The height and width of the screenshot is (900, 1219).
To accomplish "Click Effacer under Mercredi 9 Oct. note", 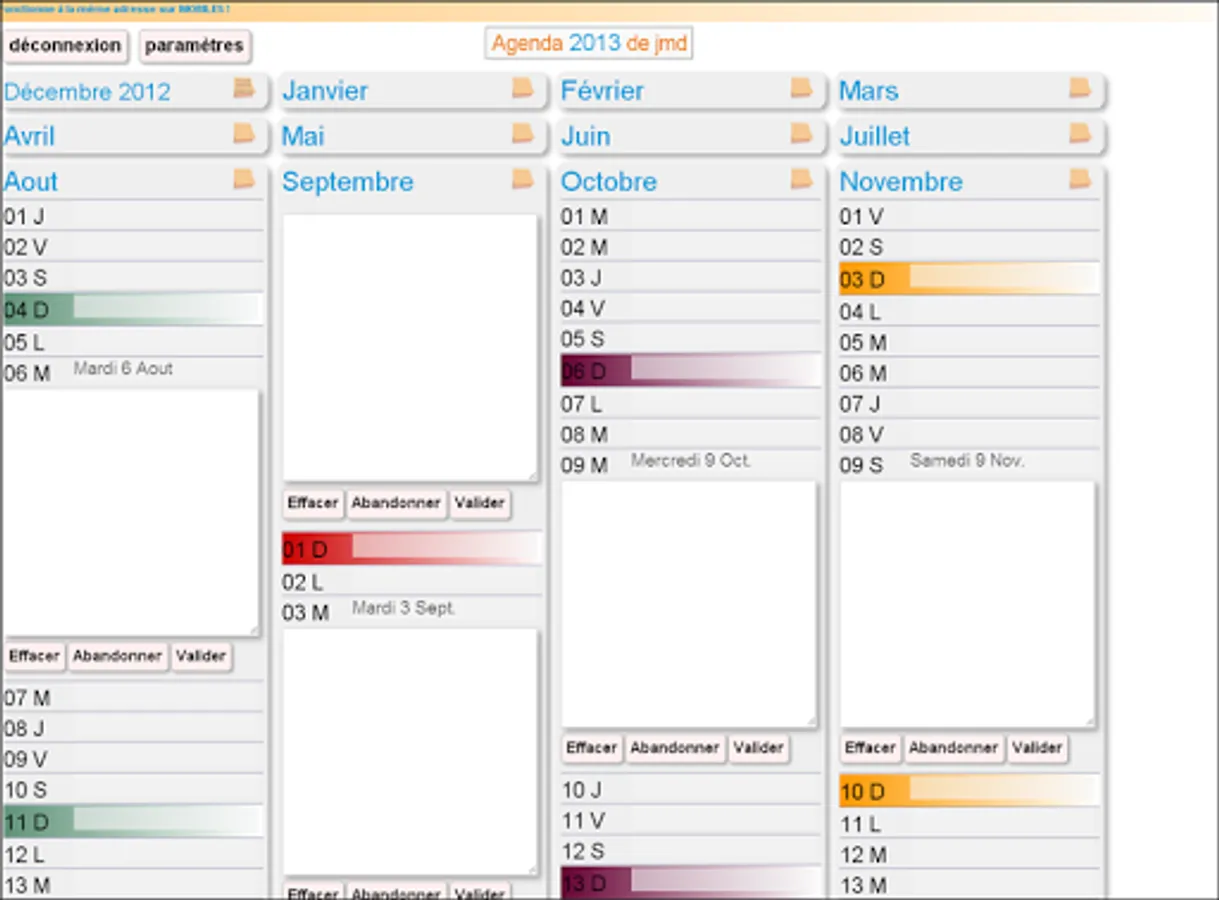I will pos(592,749).
